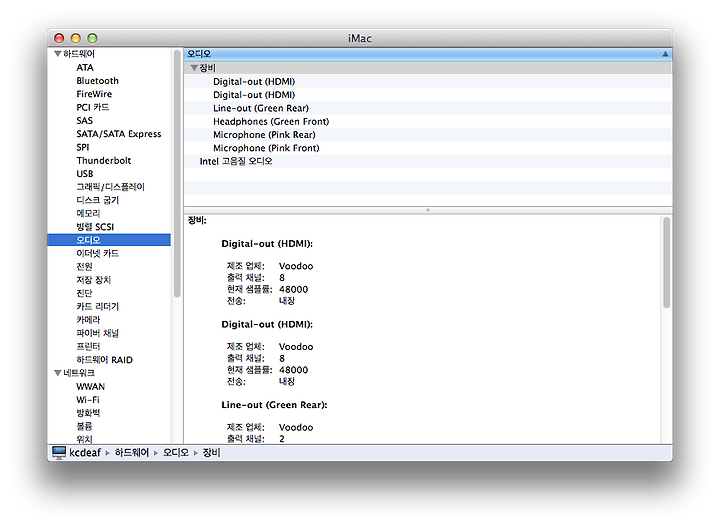This screenshot has height=527, width=720.
Task: Select 그래픽/디스플레이 in sidebar
Action: tap(110, 187)
